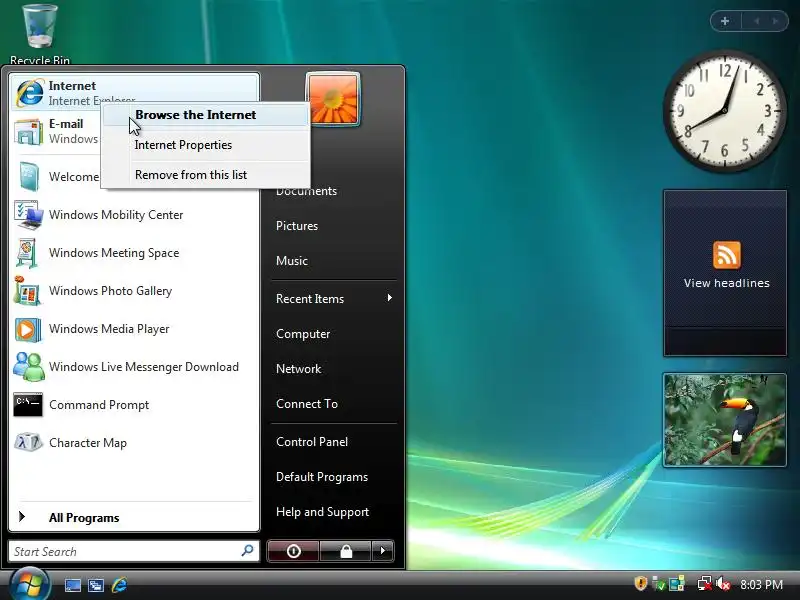Click the Windows Media Player icon
Screen dimensions: 800x600
[28, 329]
